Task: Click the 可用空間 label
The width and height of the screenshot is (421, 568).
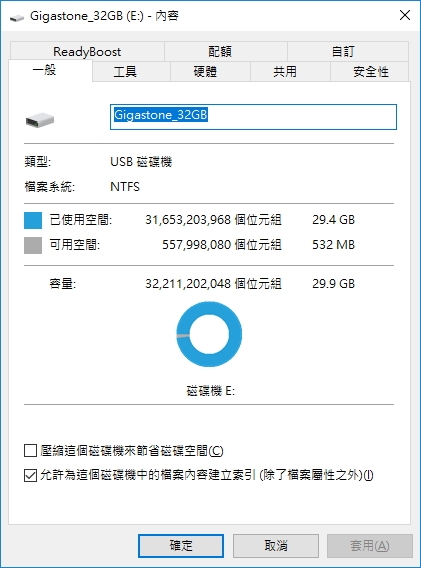Action: (75, 245)
